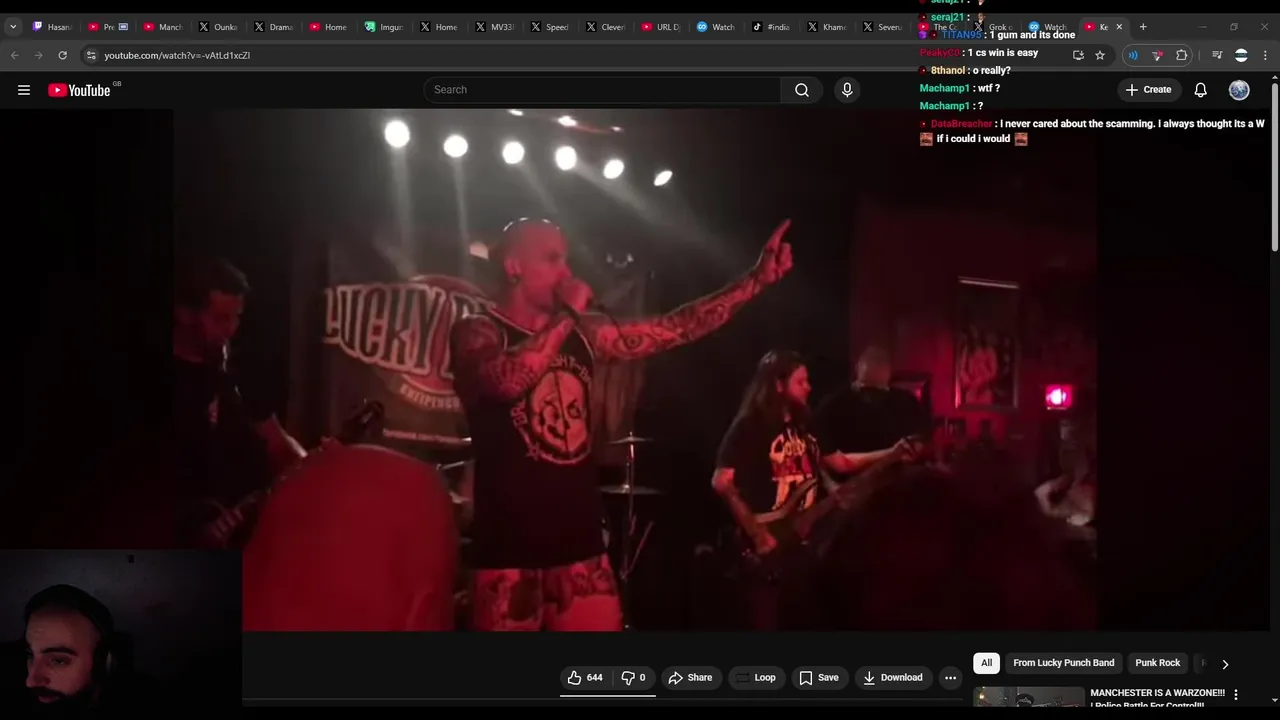This screenshot has width=1280, height=720.
Task: Close the active YouTube tab
Action: tap(1119, 27)
